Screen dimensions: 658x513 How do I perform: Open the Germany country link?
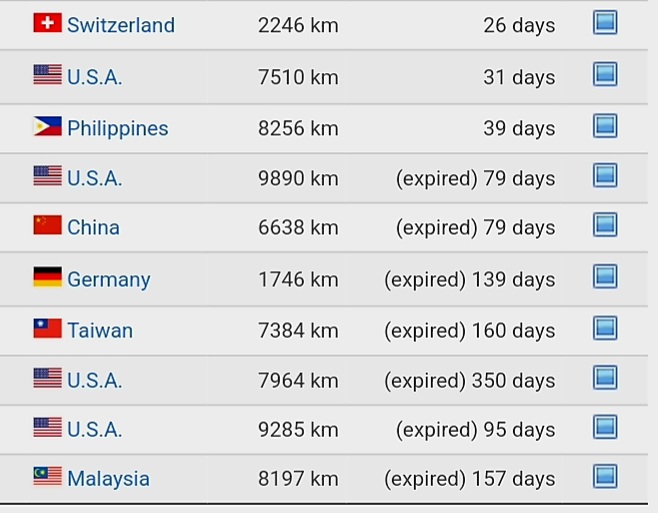(109, 280)
